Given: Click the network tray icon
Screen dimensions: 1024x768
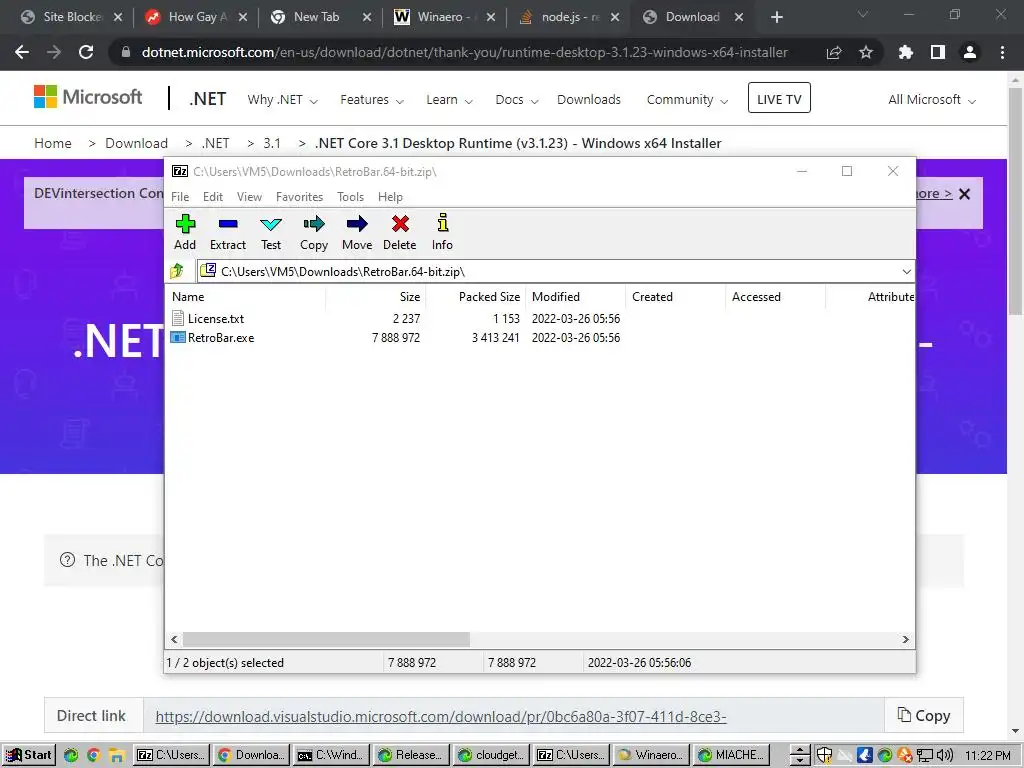Looking at the screenshot, I should point(925,756).
